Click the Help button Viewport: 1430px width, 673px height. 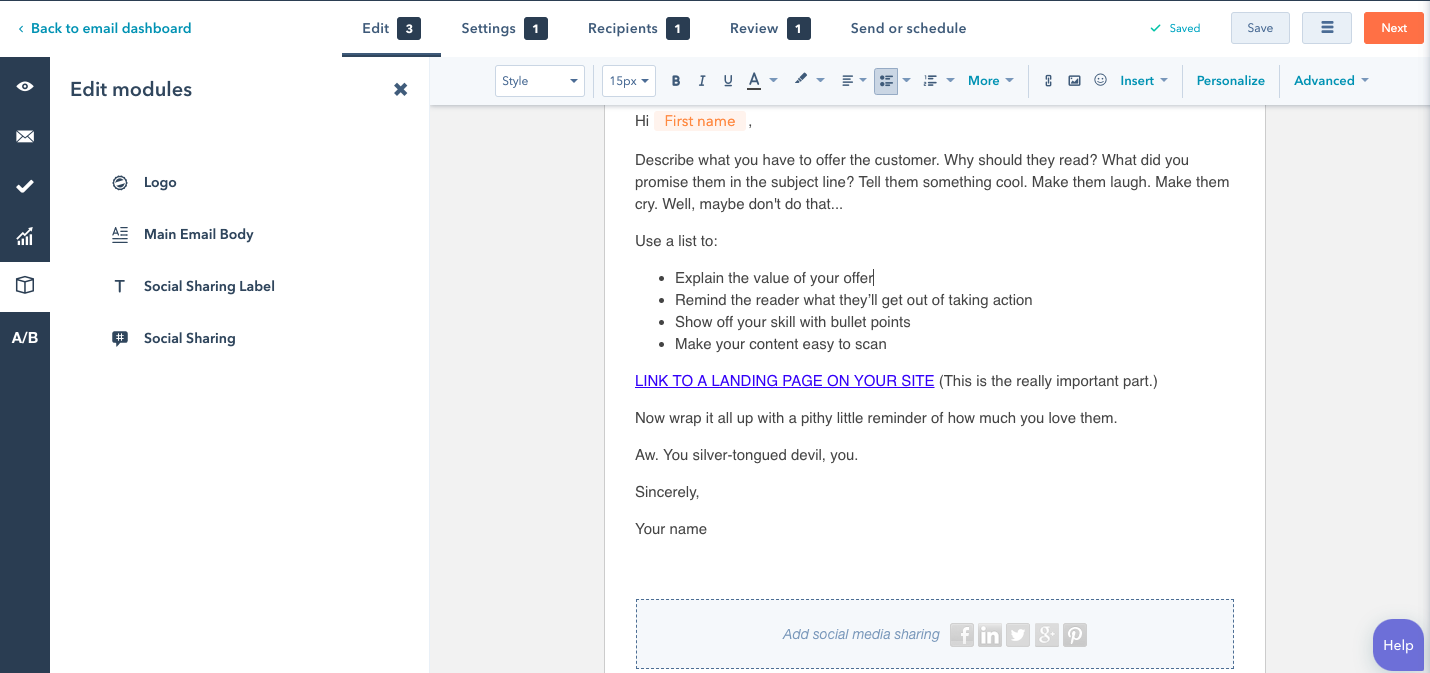tap(1398, 645)
